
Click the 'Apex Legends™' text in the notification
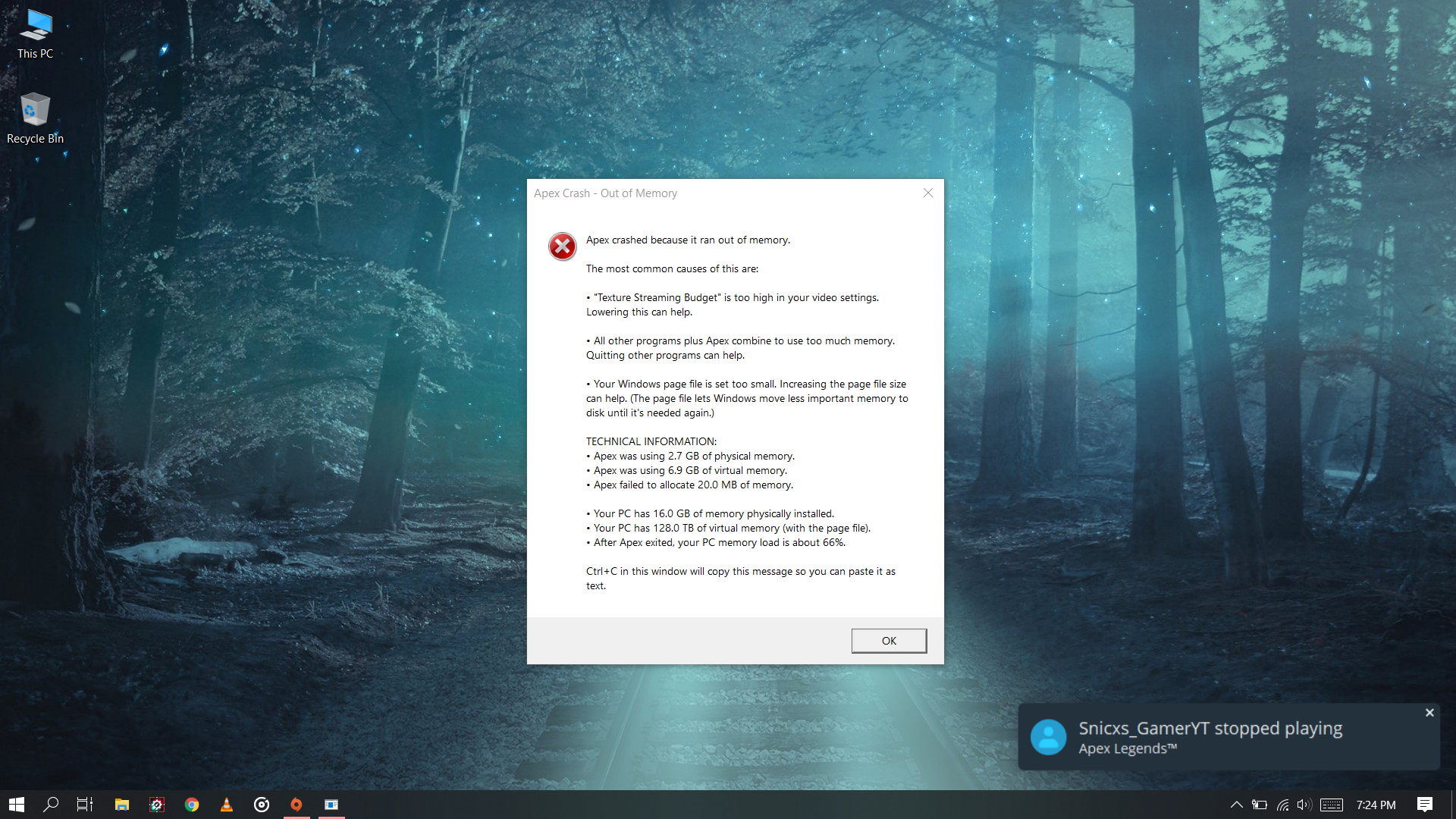point(1128,748)
